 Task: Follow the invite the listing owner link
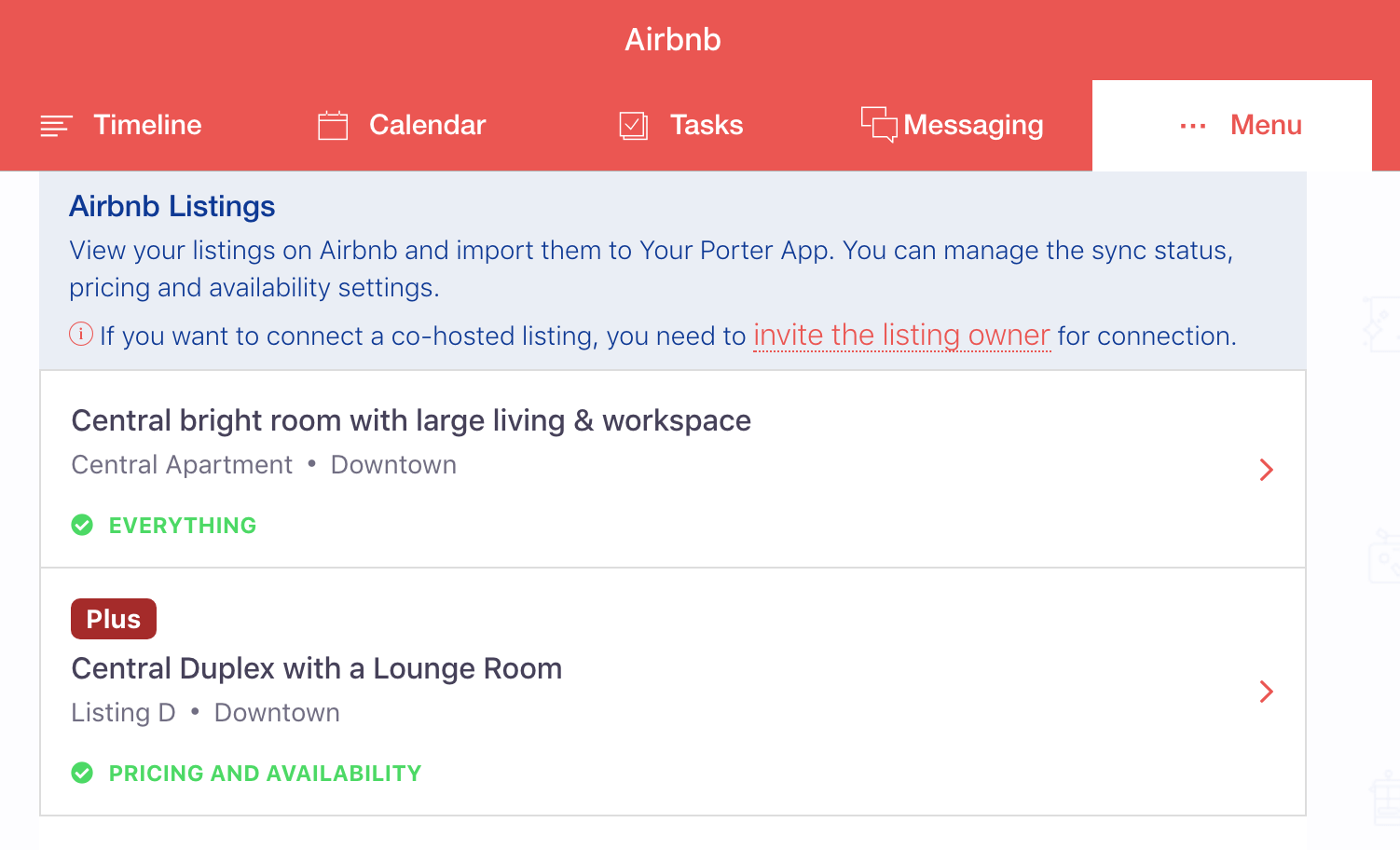[x=902, y=336]
